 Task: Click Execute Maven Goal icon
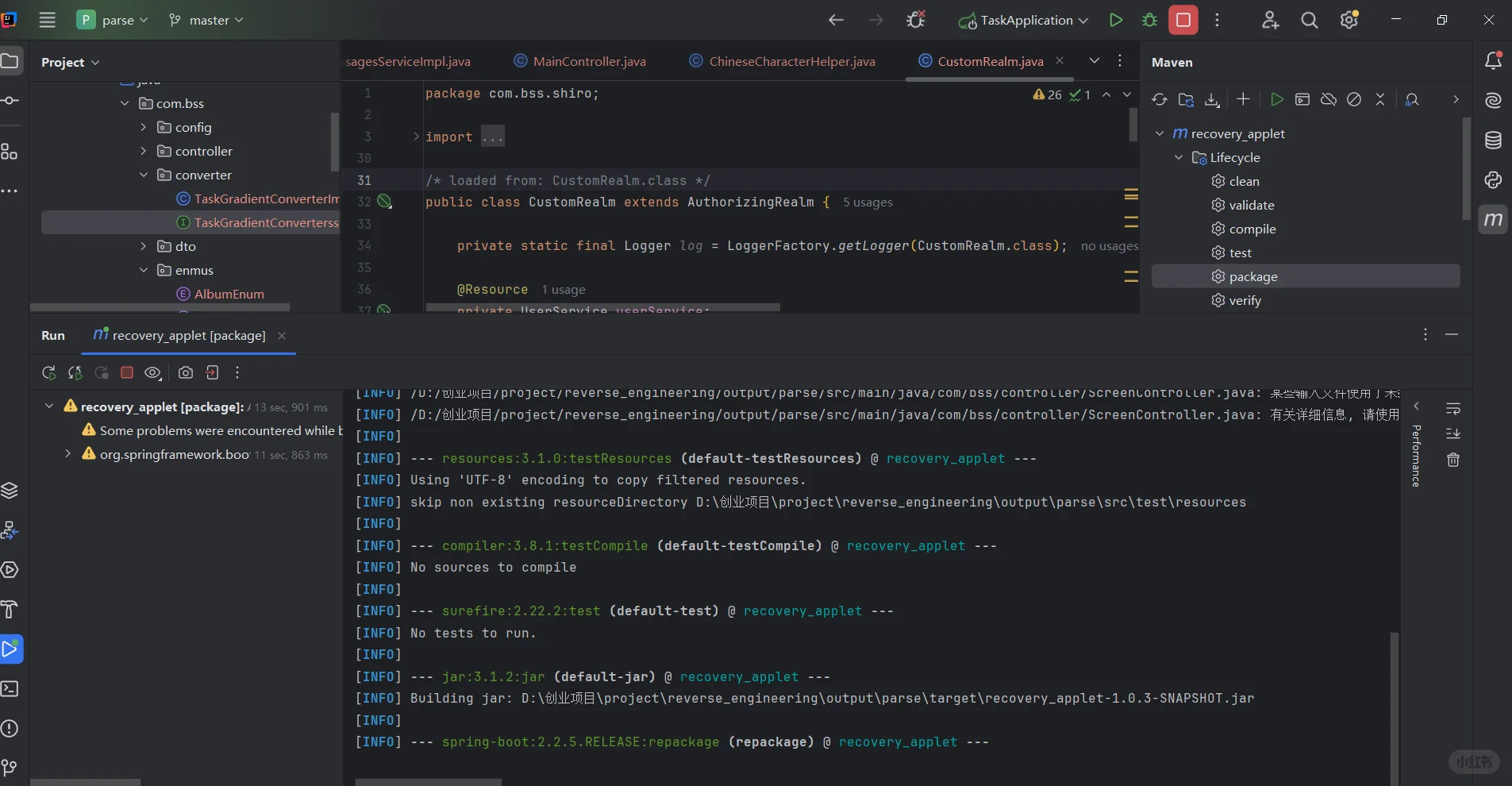[x=1302, y=99]
